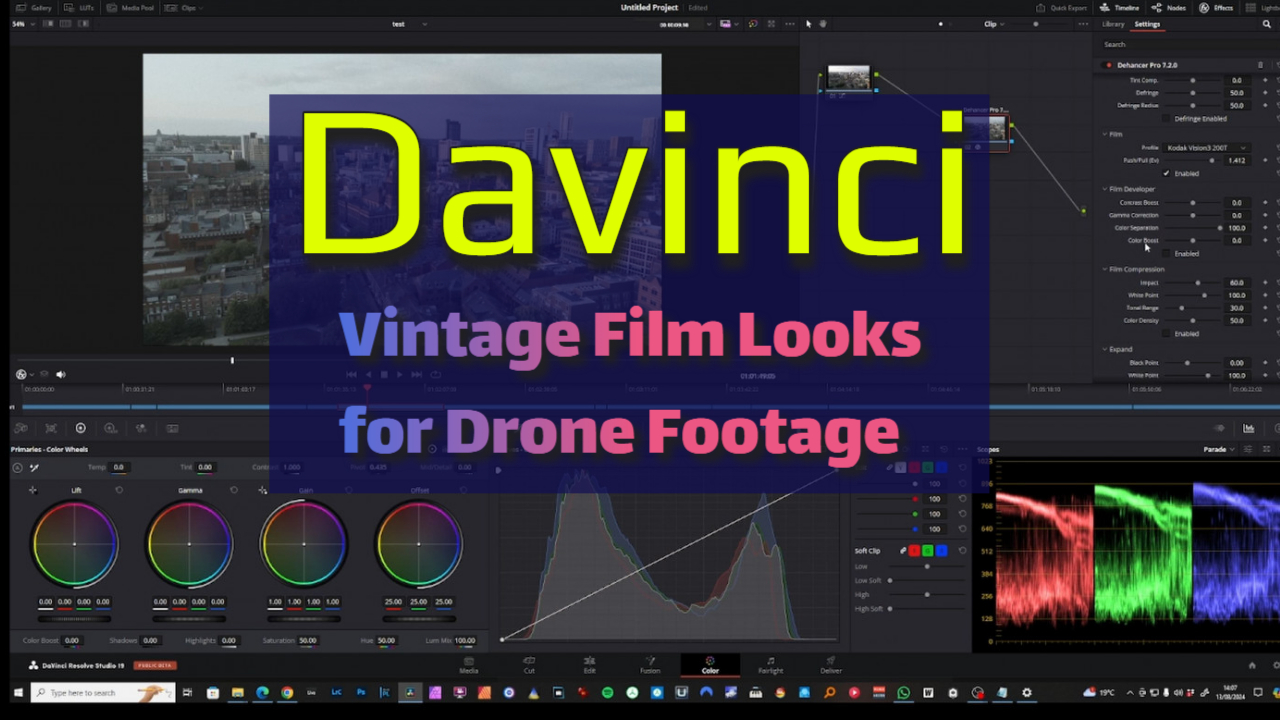The image size is (1280, 720).
Task: Toggle the Dehancer Pro 7.2.0 bypass switch
Action: point(1107,65)
